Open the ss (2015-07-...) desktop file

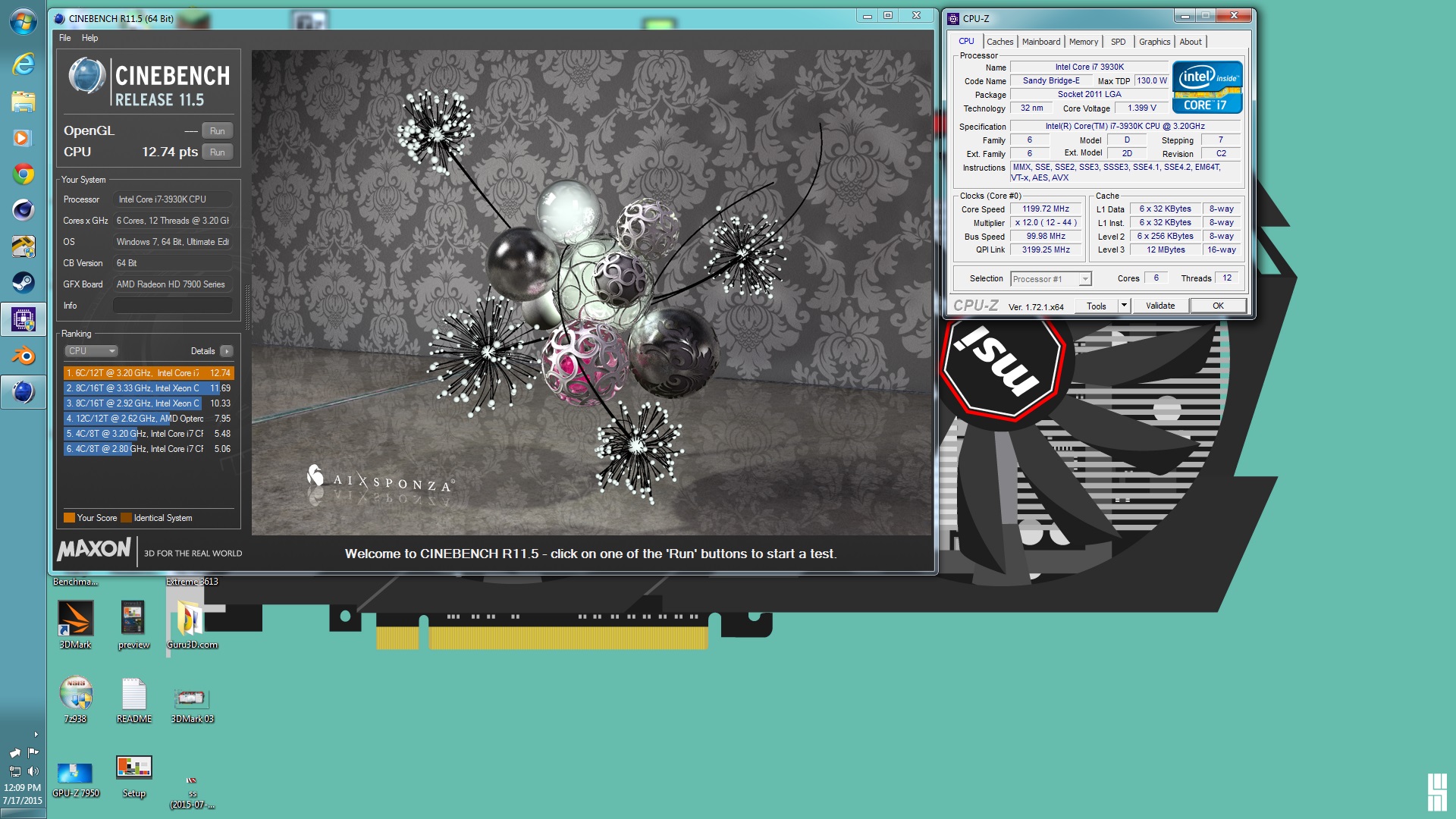click(x=192, y=792)
